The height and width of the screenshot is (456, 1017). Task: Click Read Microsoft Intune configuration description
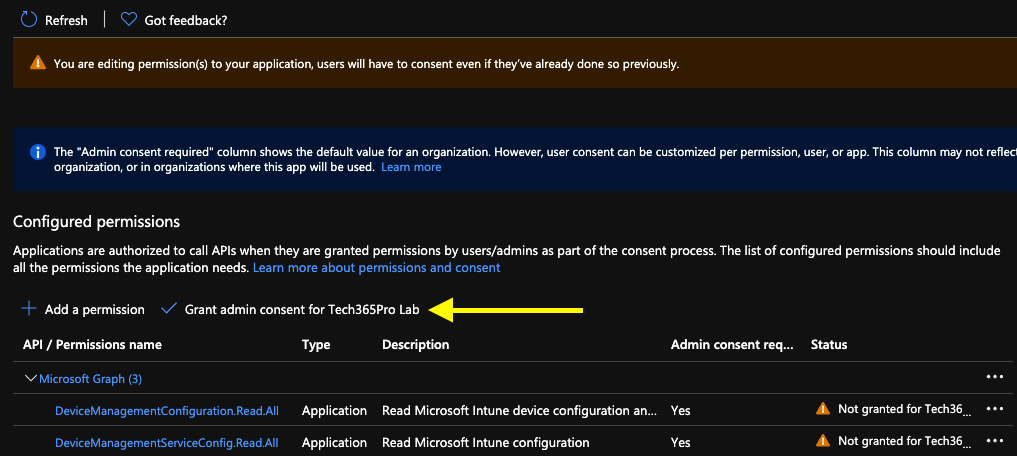coord(486,442)
